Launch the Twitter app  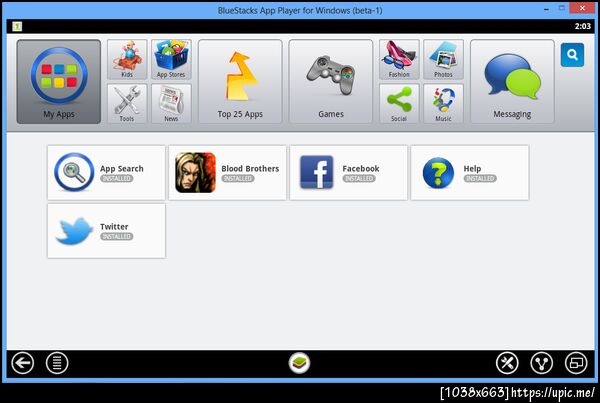(x=106, y=231)
